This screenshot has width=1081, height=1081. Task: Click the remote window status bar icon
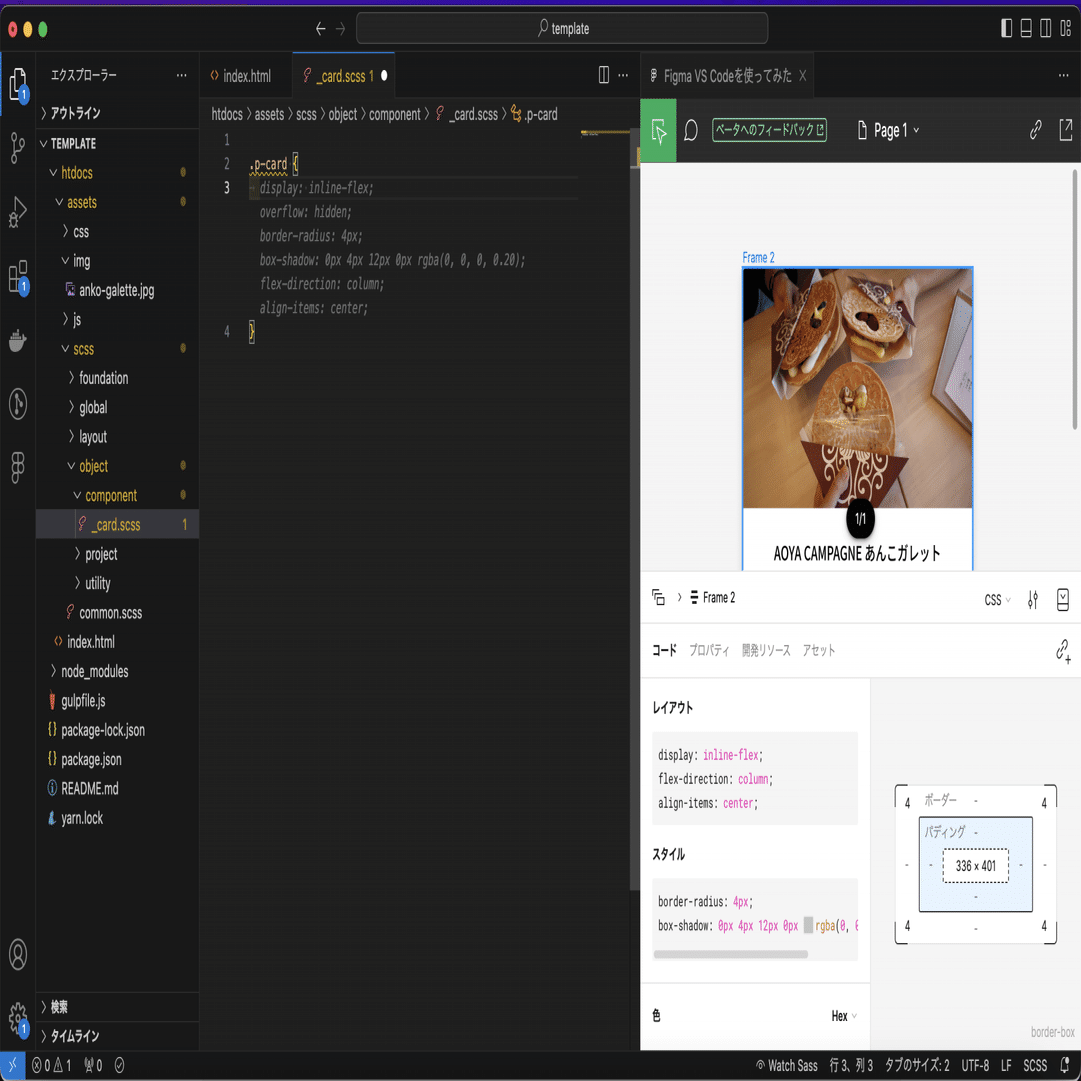pos(12,1066)
